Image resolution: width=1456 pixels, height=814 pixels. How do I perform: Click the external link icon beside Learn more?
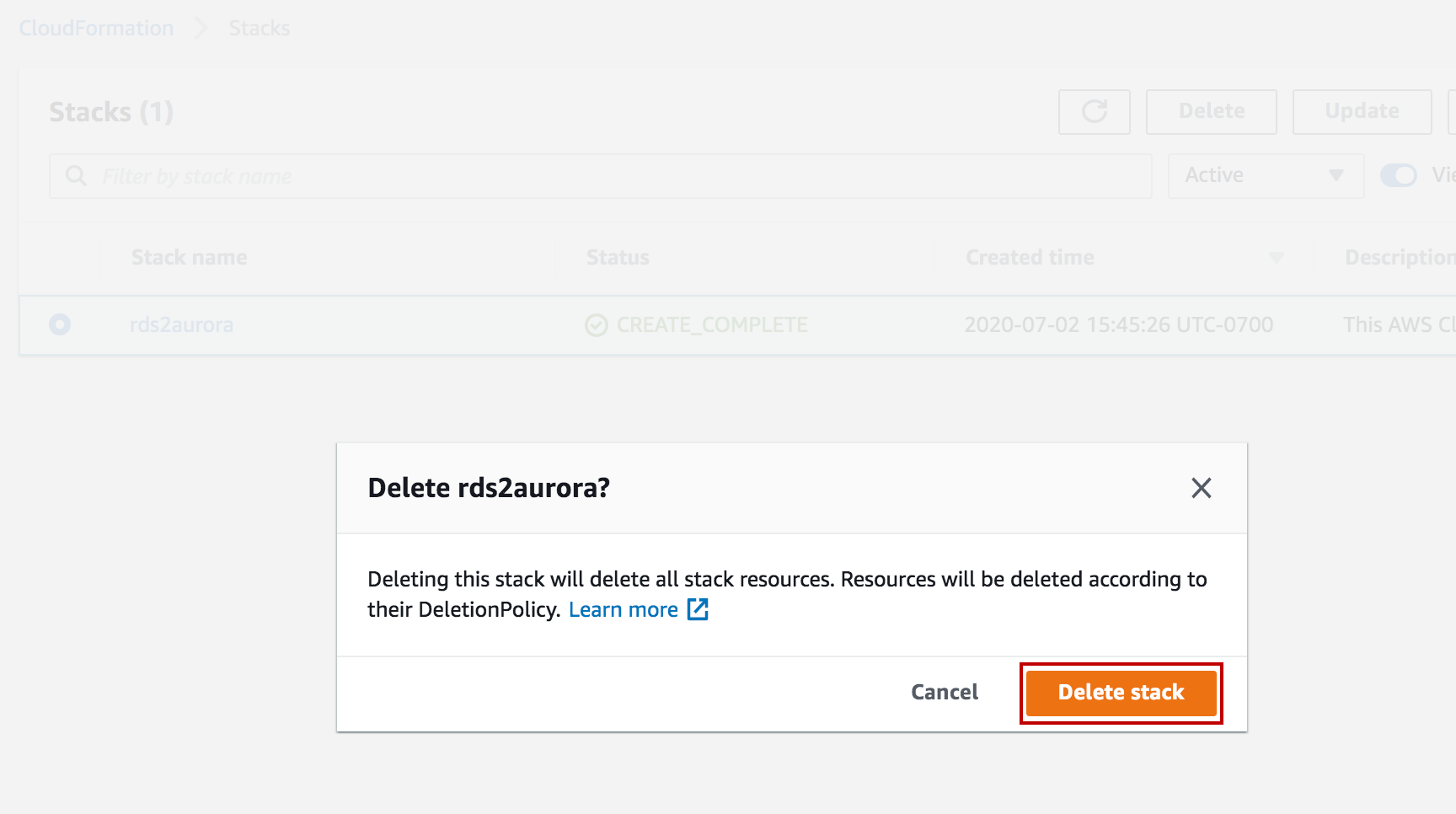point(698,609)
